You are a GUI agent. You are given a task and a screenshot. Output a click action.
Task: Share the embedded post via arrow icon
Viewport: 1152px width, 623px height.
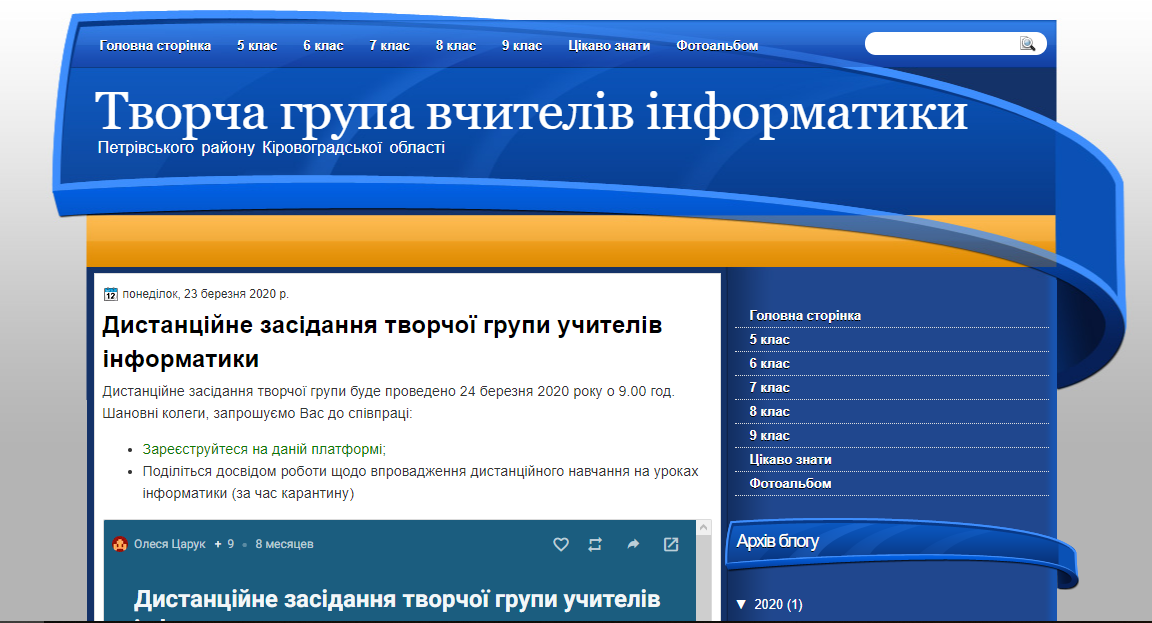(633, 544)
